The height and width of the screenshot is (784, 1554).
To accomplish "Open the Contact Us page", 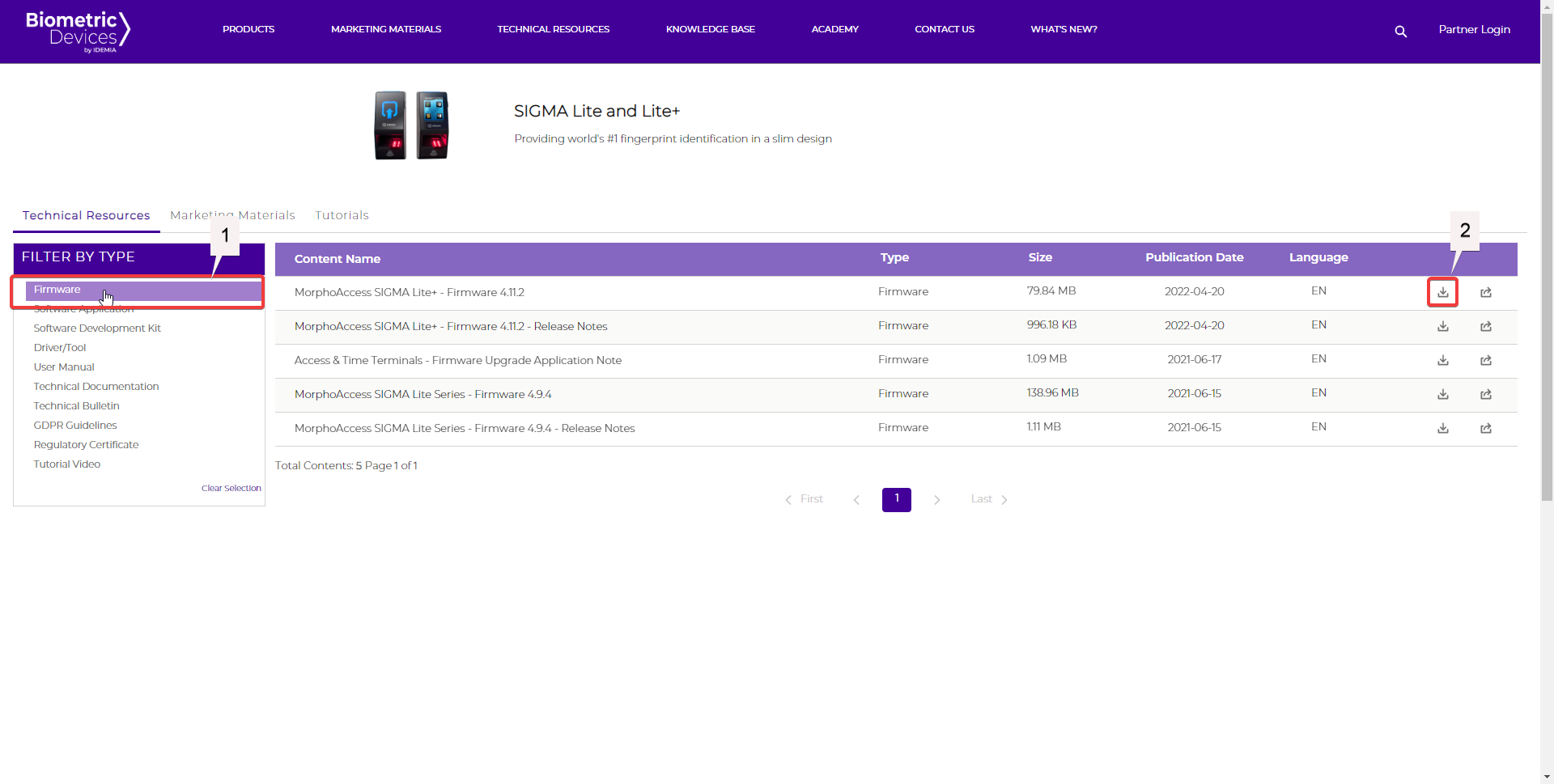I will pos(945,29).
